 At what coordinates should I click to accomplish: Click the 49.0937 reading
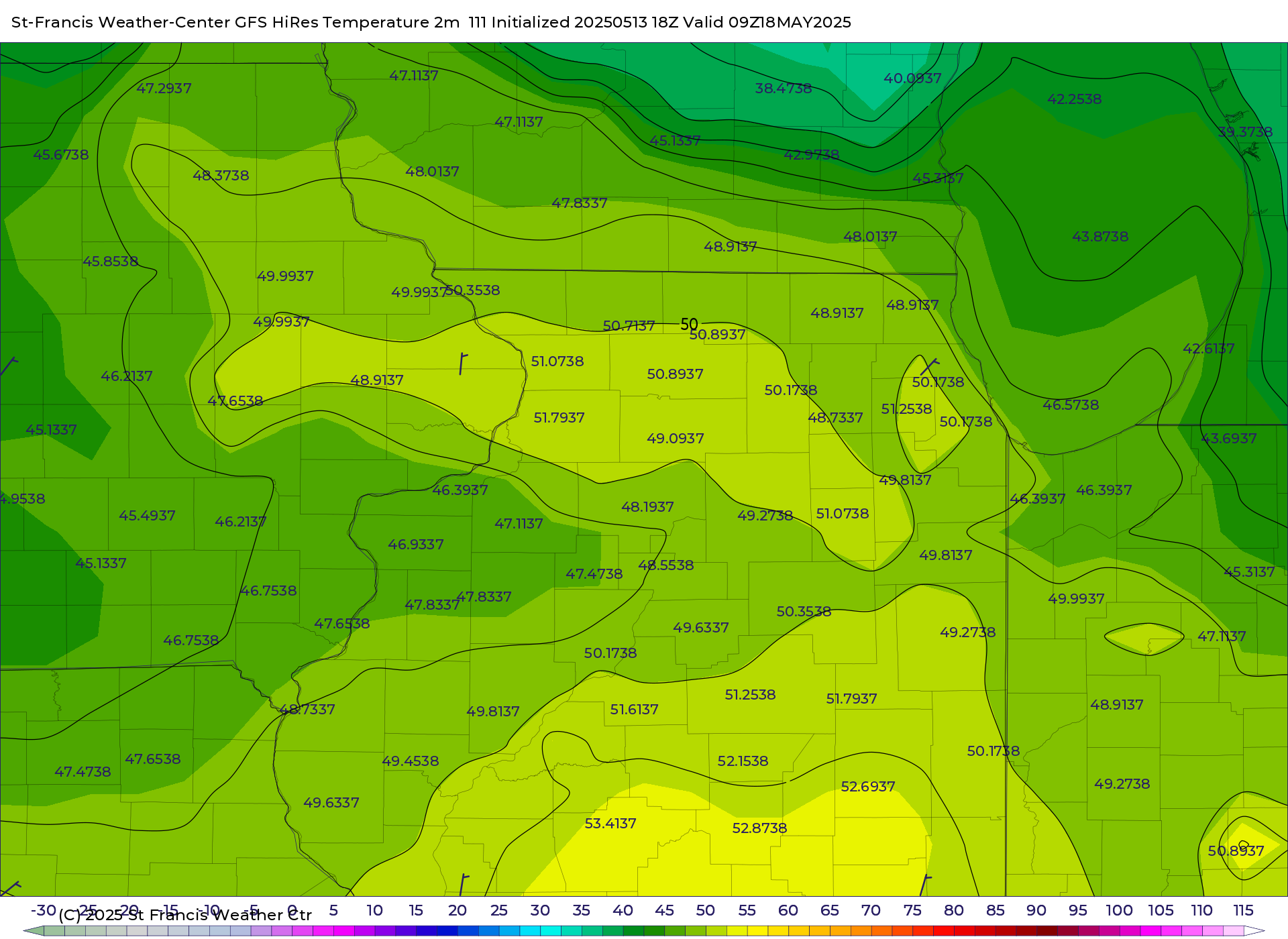point(676,439)
